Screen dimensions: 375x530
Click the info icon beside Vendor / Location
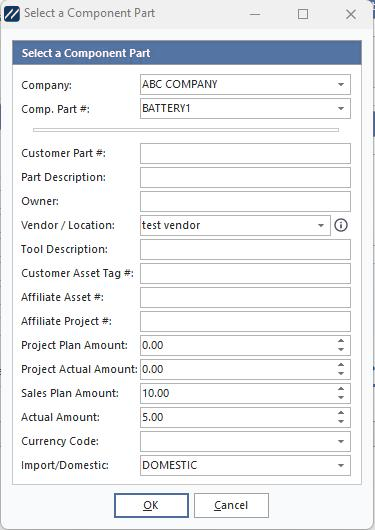click(341, 225)
